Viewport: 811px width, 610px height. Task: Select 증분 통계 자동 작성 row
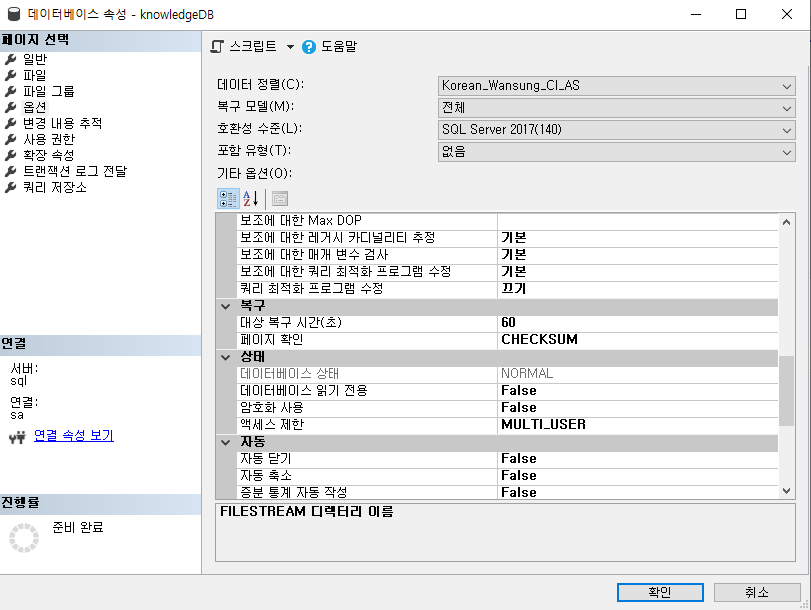pos(508,492)
